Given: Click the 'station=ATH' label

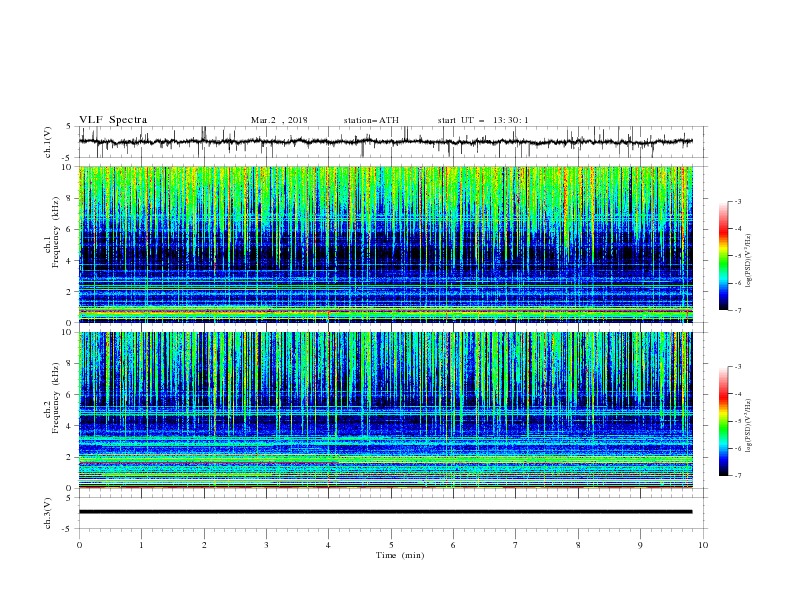Looking at the screenshot, I should pyautogui.click(x=371, y=120).
